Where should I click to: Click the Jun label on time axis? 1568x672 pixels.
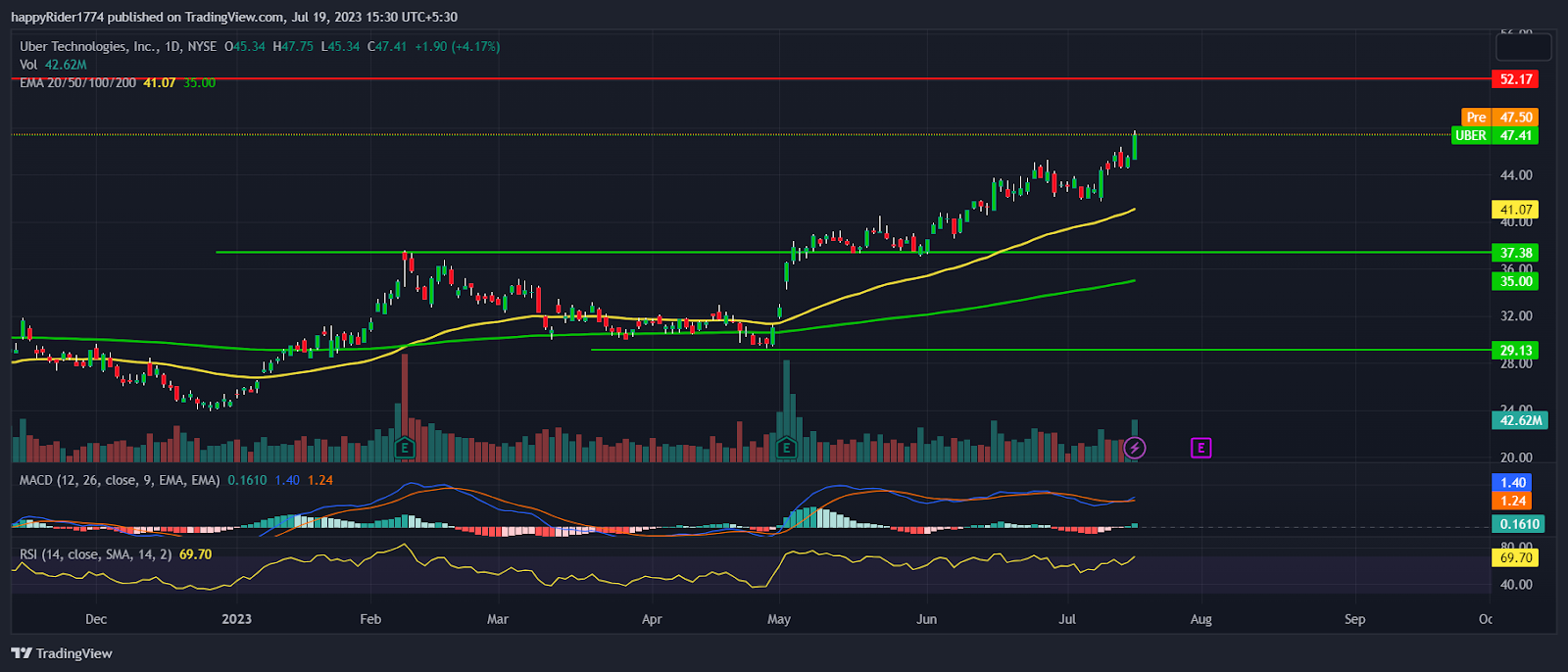pos(926,619)
